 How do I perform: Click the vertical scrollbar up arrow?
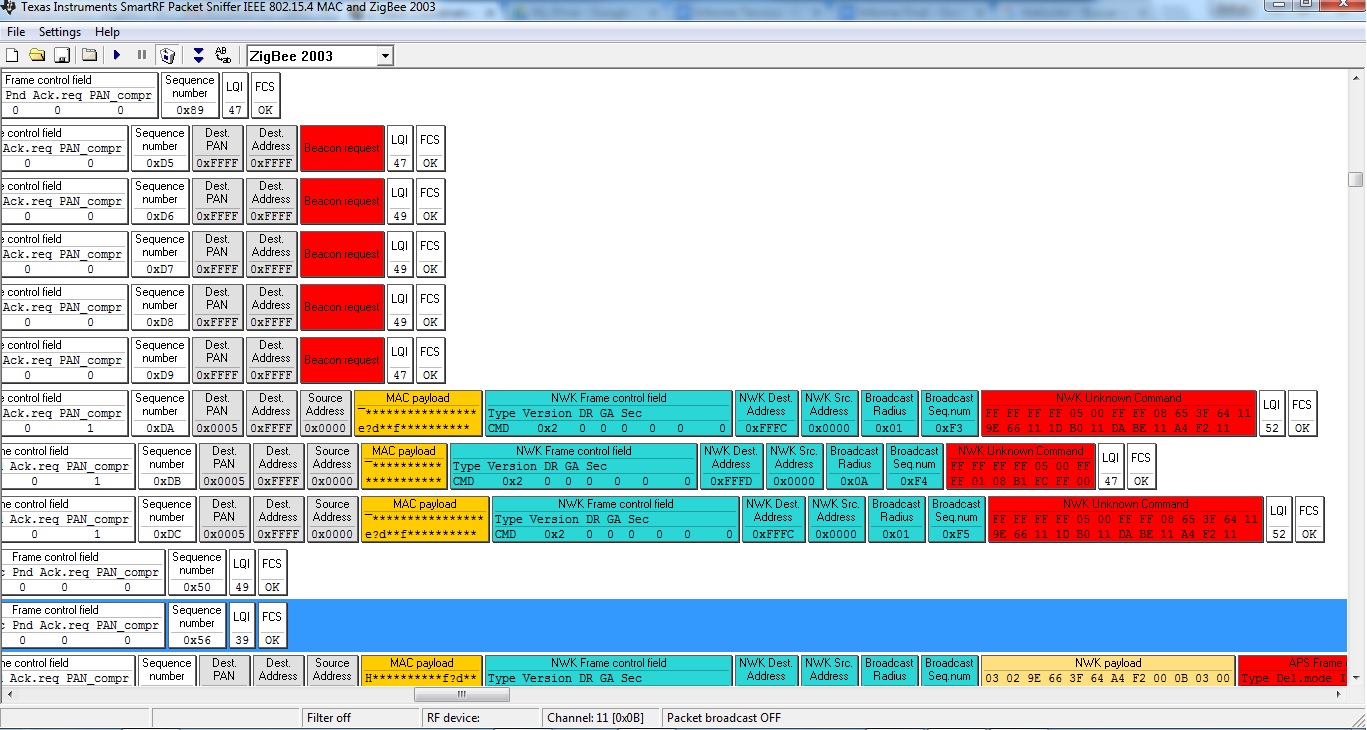point(1356,78)
